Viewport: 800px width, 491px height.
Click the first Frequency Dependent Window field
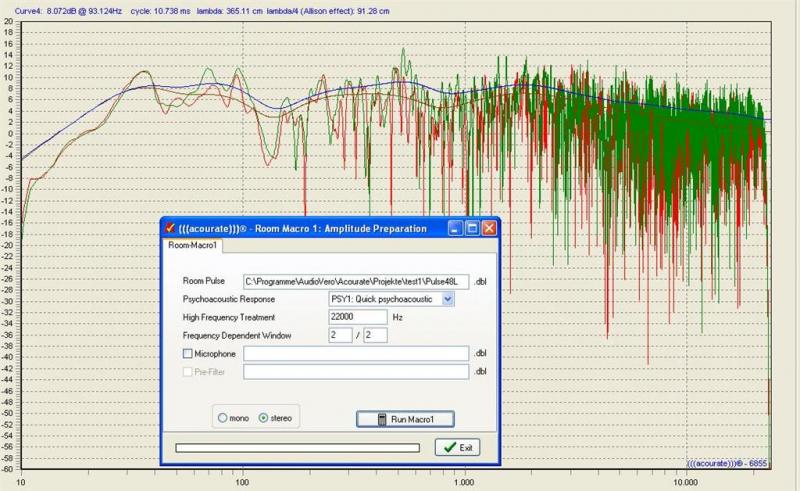(x=340, y=335)
